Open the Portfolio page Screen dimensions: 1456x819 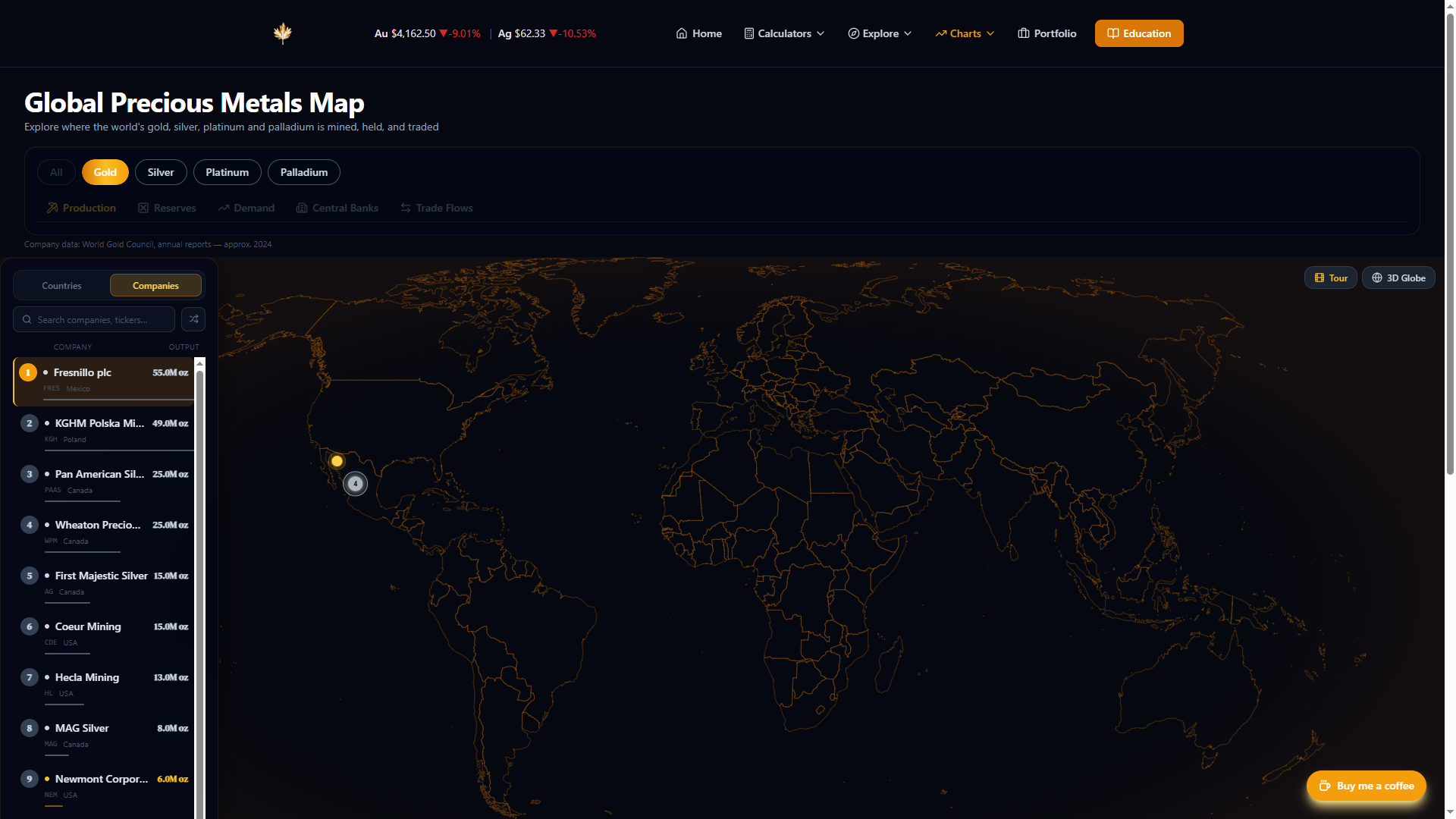tap(1046, 33)
